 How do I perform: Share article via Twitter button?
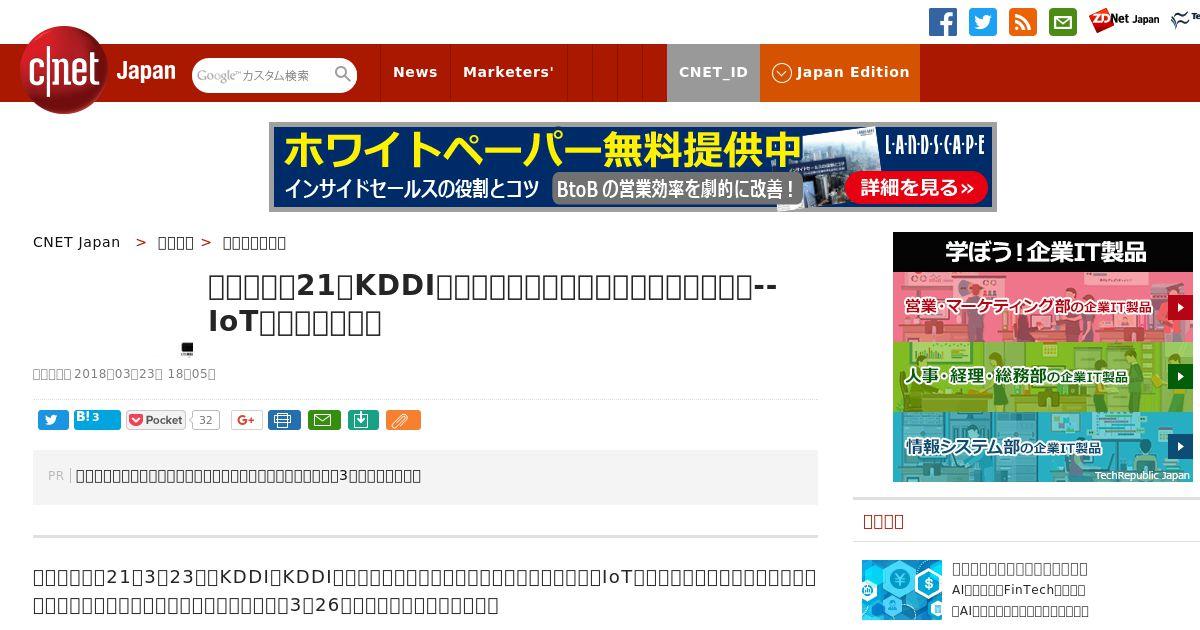[53, 420]
